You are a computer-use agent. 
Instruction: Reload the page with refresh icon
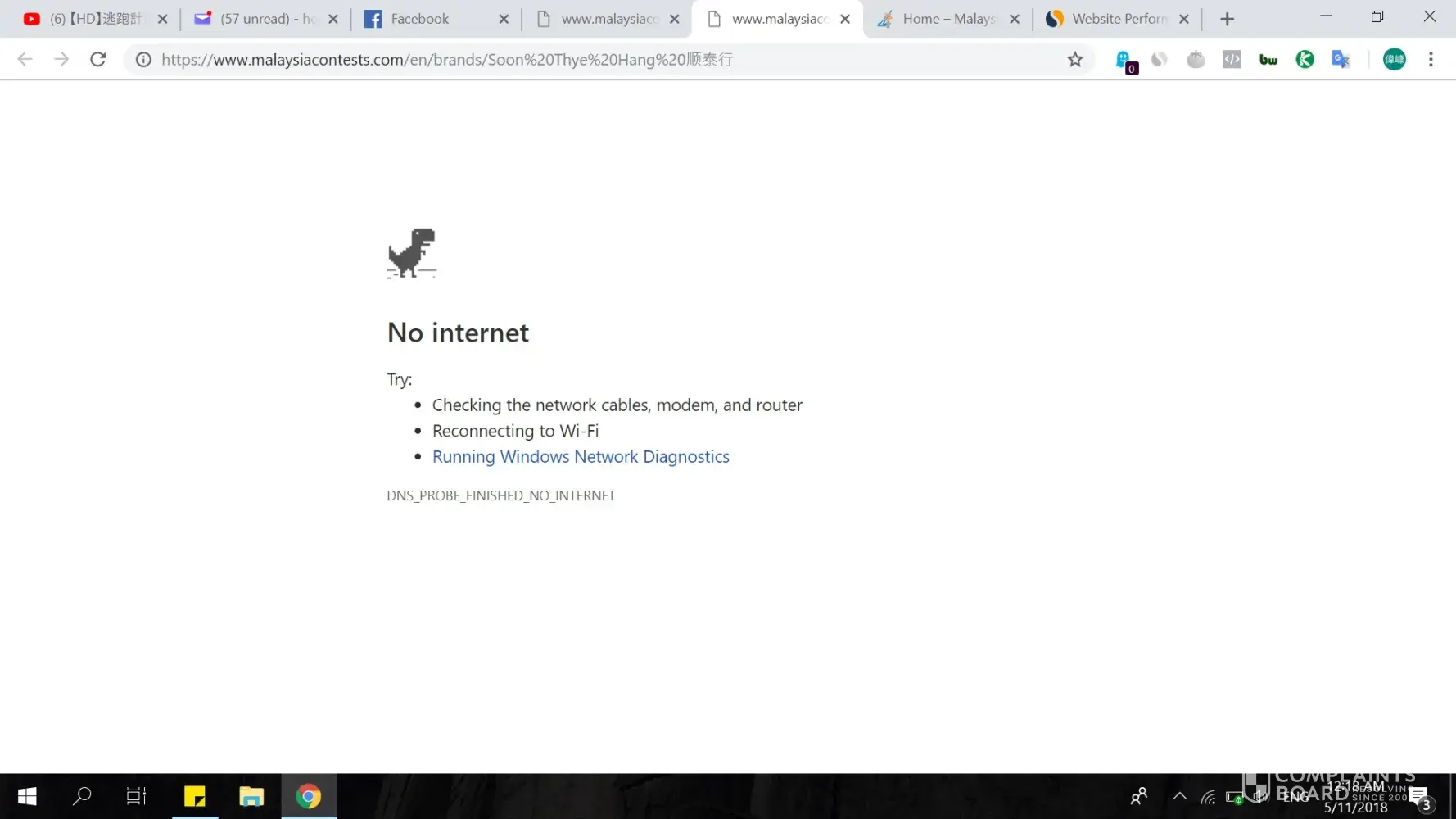point(98,59)
